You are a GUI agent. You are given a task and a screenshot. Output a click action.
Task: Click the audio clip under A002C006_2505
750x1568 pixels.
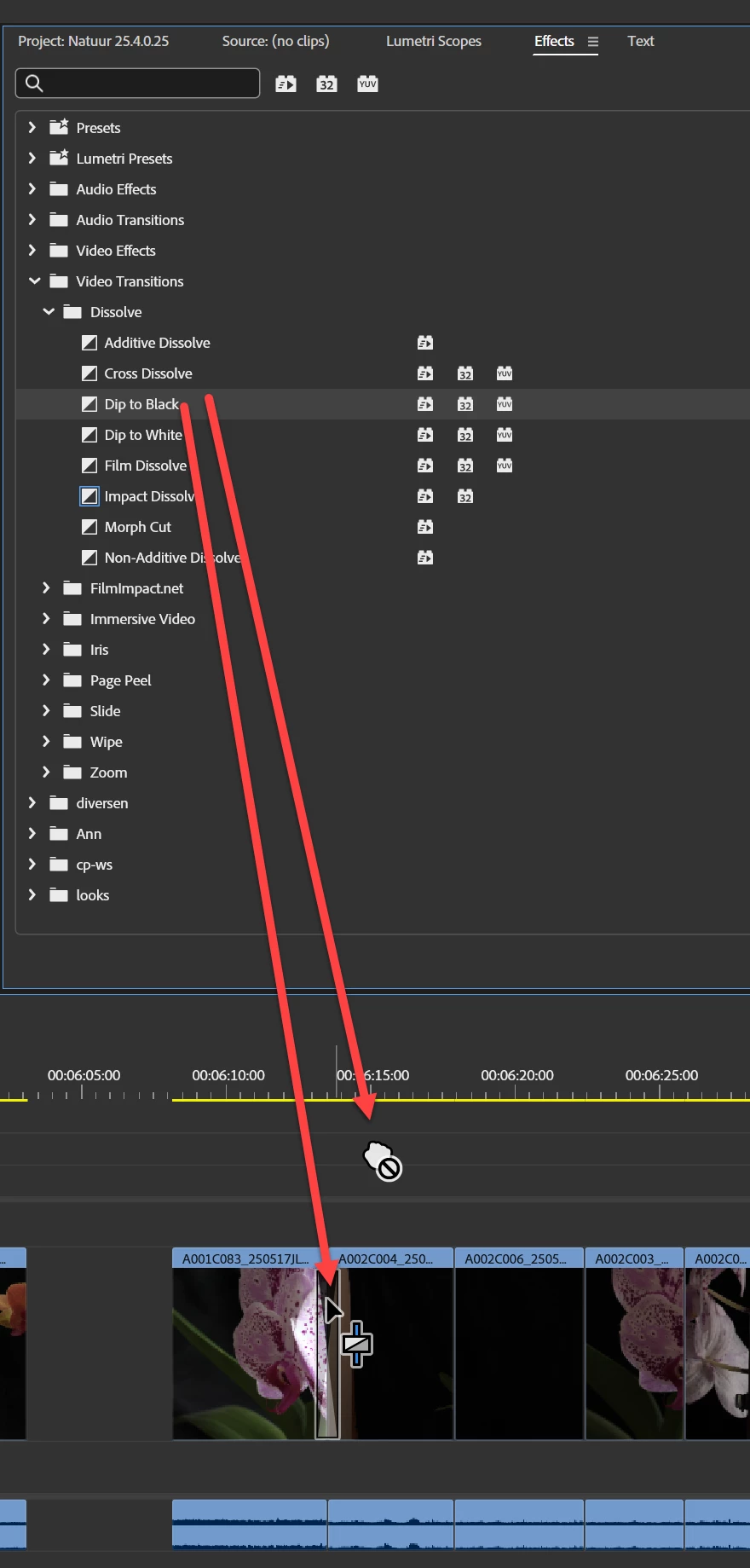click(519, 1524)
